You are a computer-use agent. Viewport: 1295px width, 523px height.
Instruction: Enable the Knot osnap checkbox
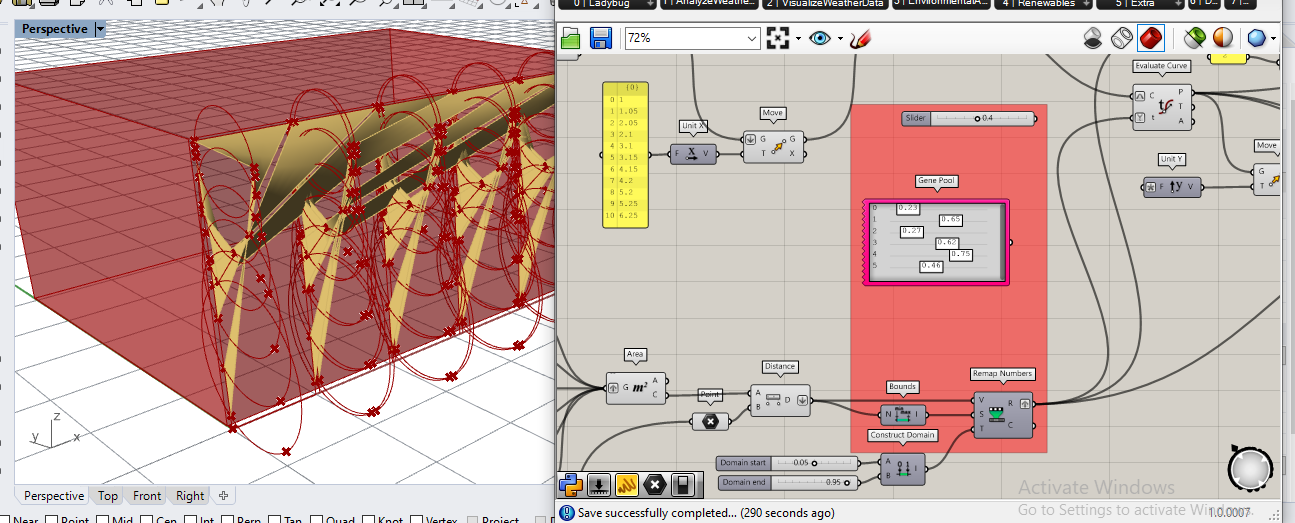pos(367,520)
